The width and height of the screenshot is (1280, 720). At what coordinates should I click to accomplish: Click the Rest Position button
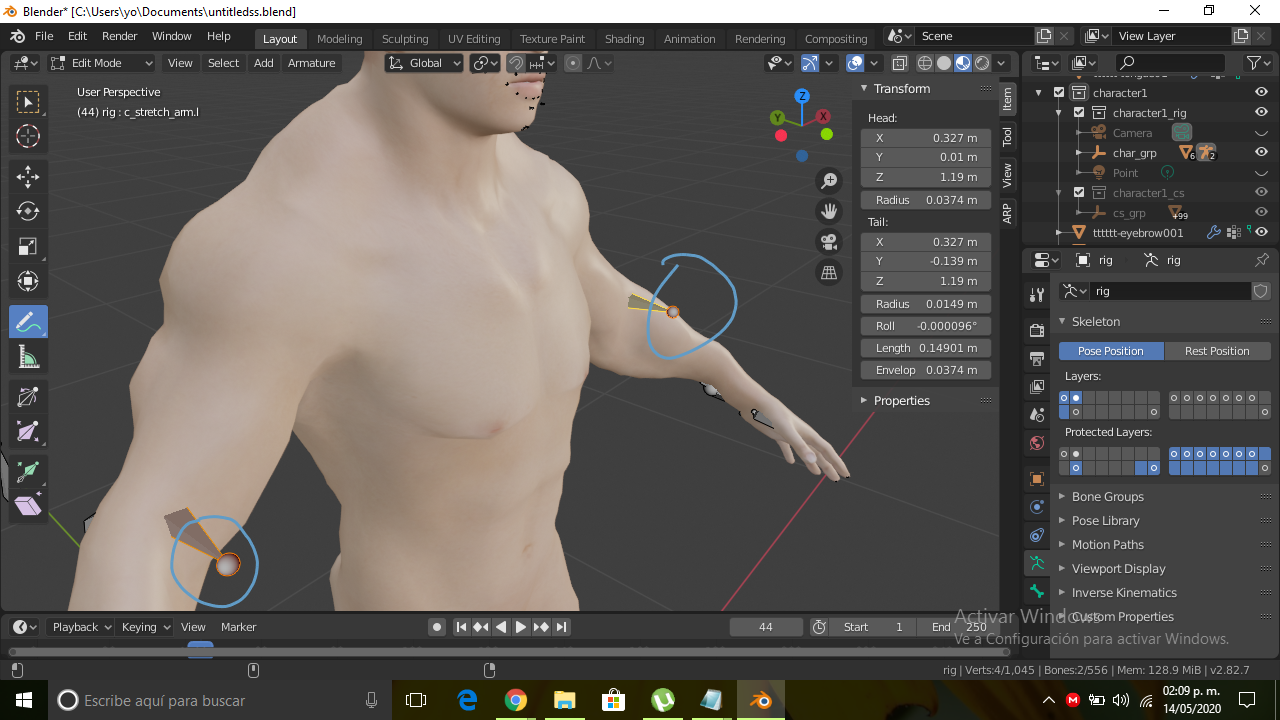point(1217,351)
